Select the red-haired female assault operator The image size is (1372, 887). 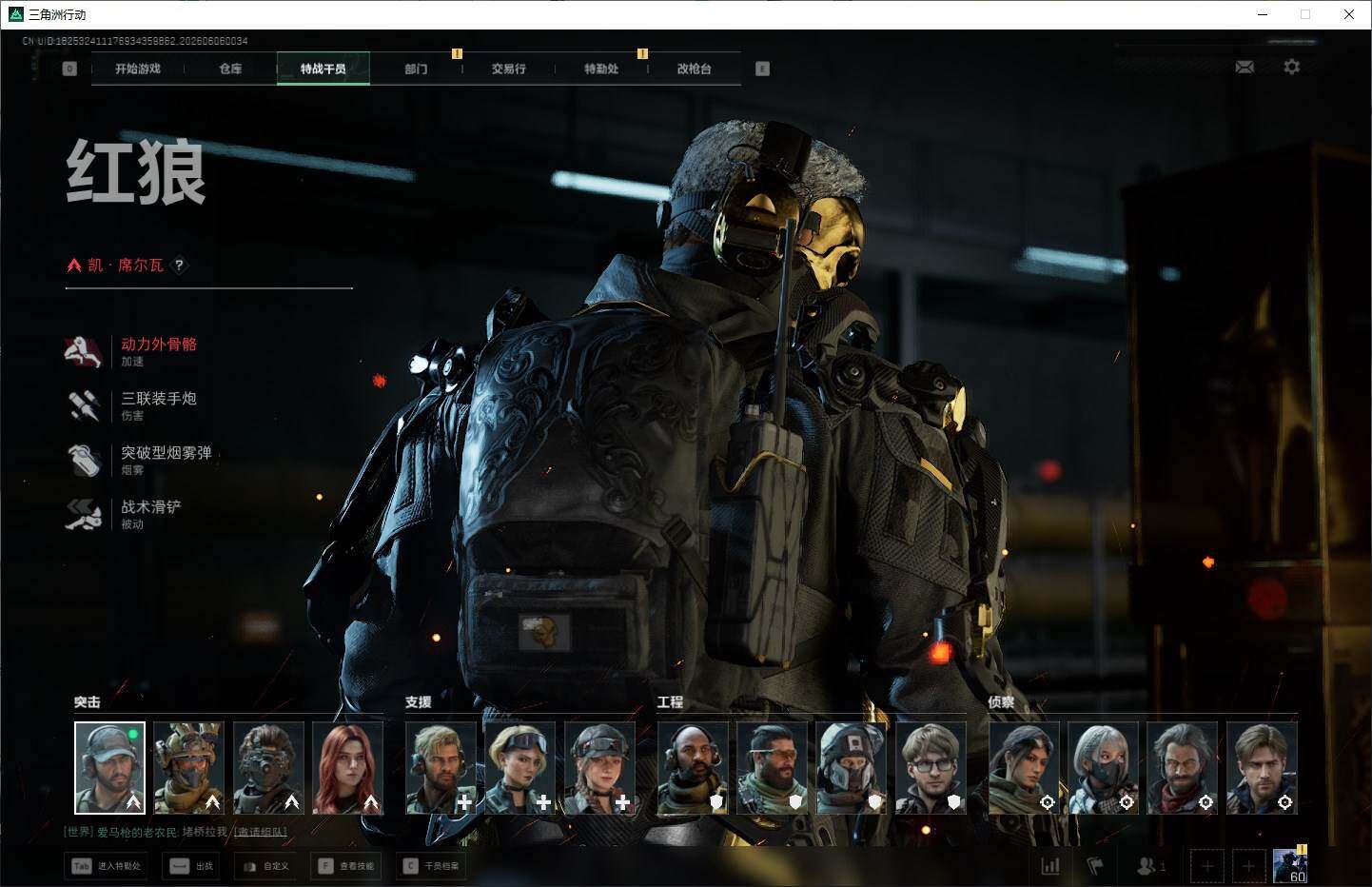coord(348,768)
